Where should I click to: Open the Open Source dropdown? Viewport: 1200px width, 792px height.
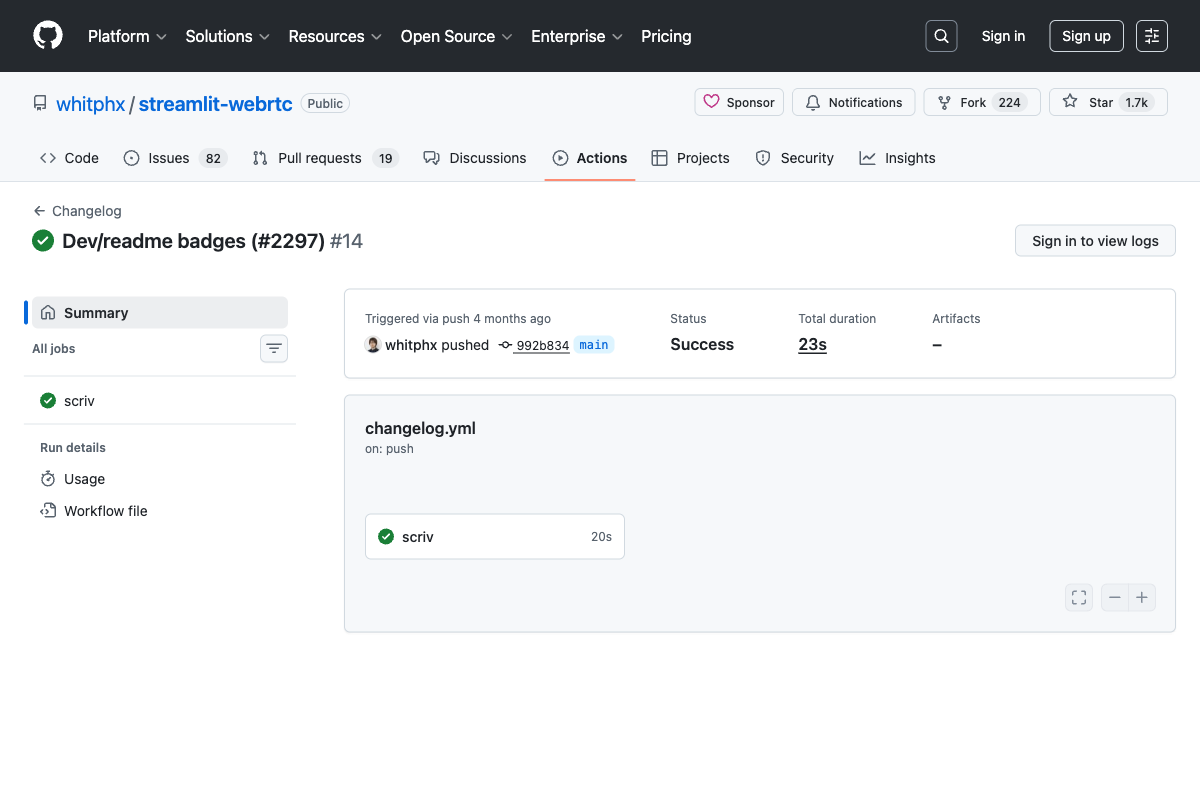click(x=456, y=36)
